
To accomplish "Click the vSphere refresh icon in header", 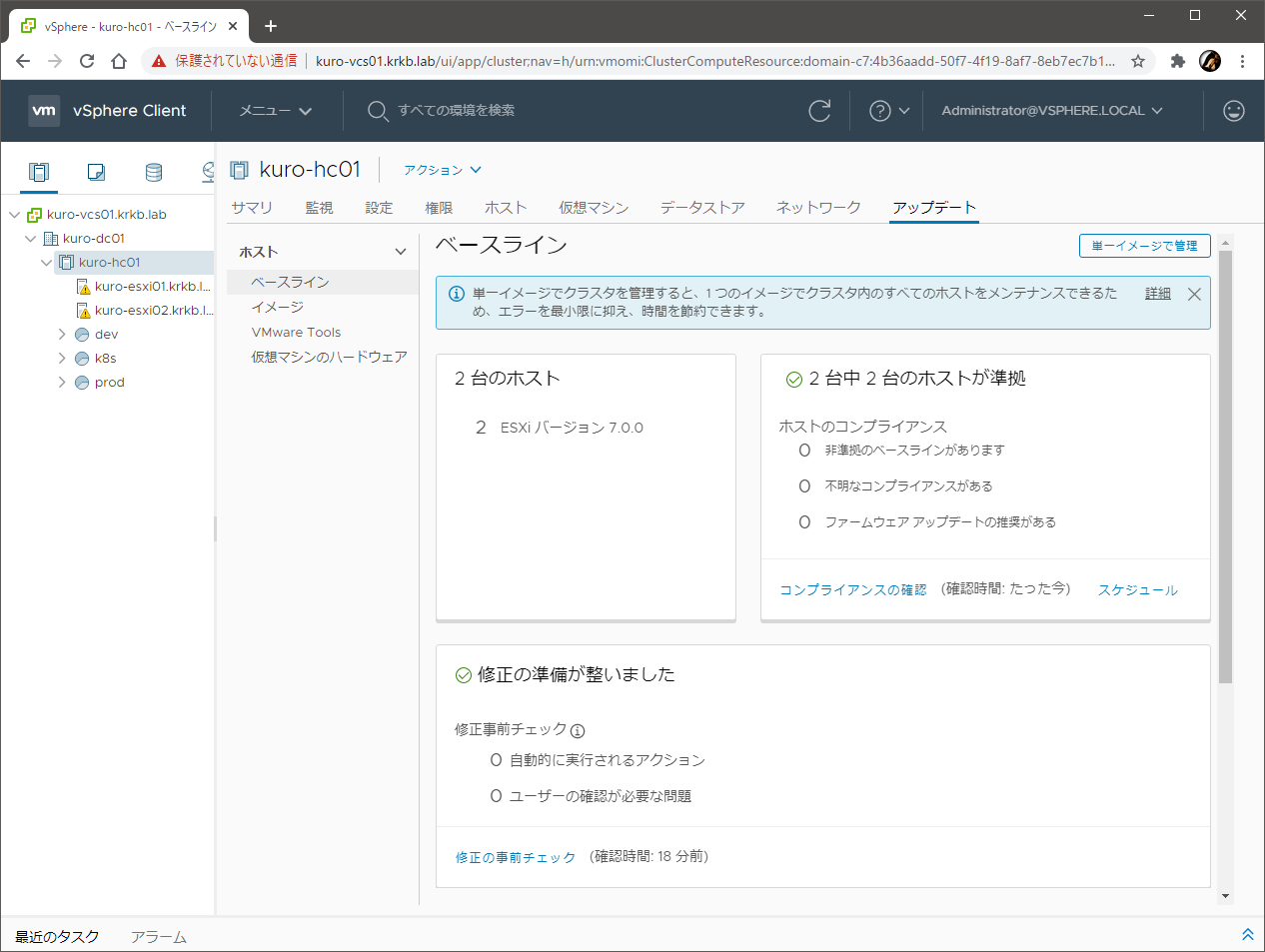I will [819, 111].
